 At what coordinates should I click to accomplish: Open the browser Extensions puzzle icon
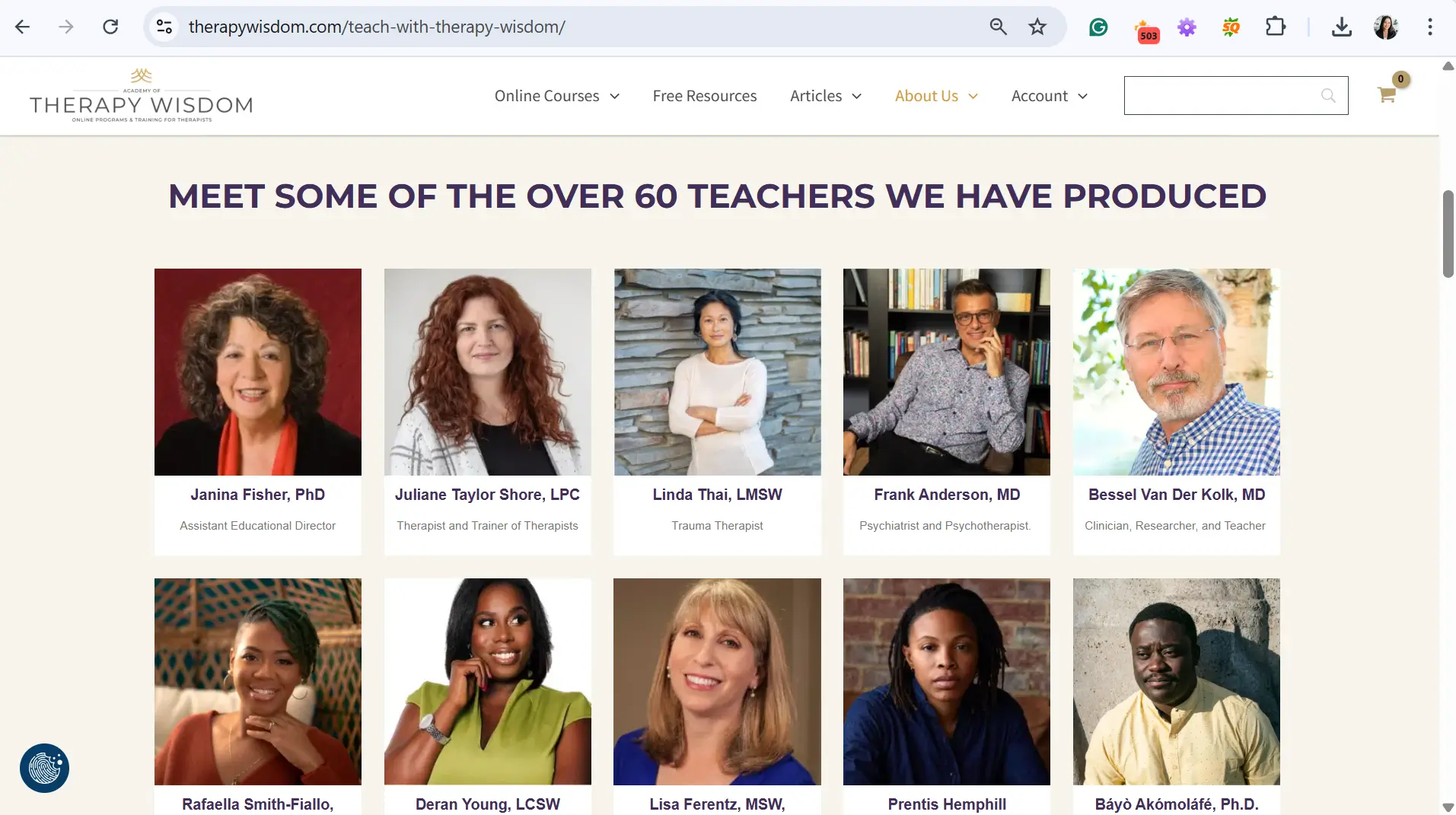coord(1276,27)
